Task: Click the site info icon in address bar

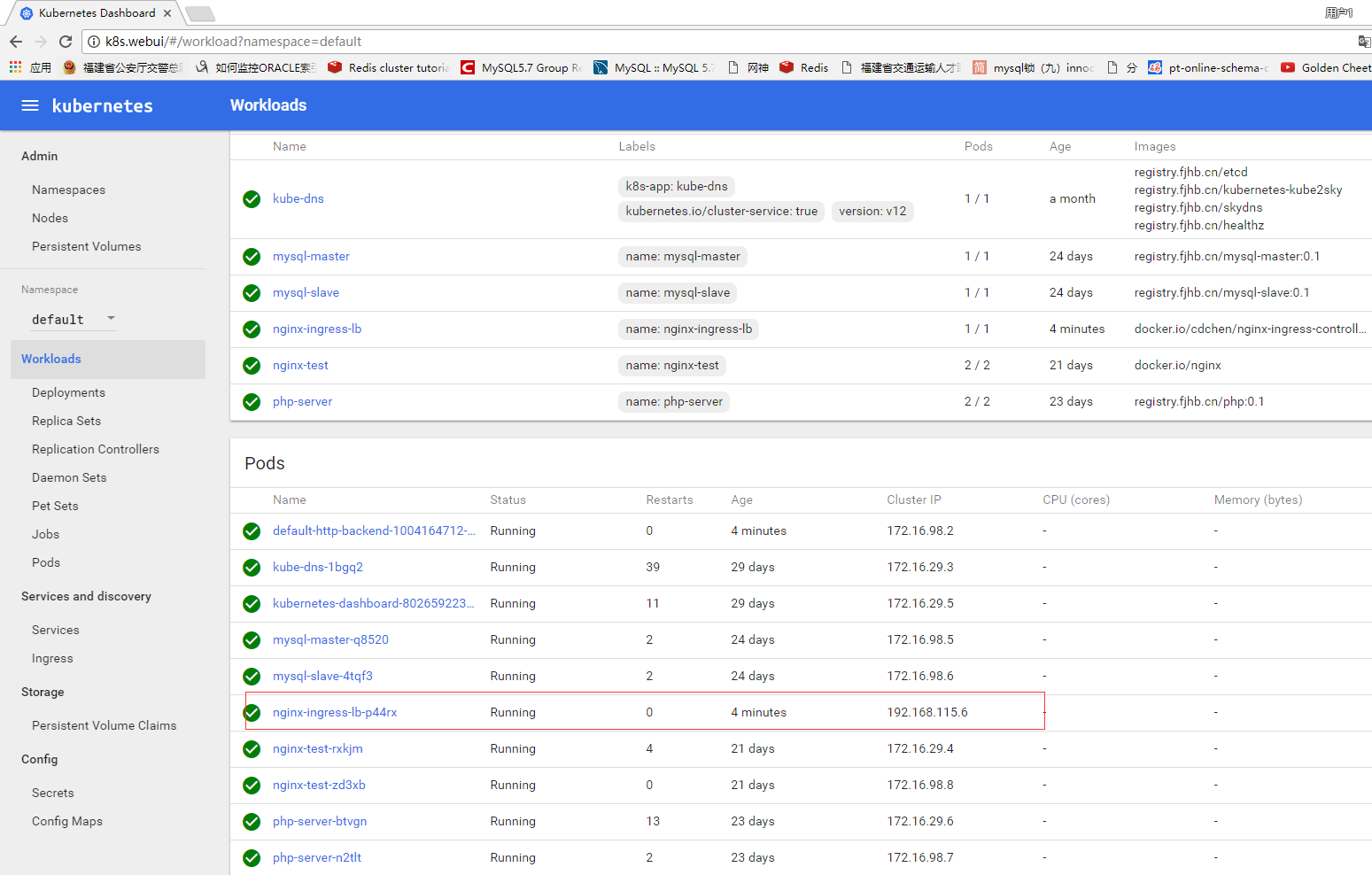Action: [x=94, y=42]
